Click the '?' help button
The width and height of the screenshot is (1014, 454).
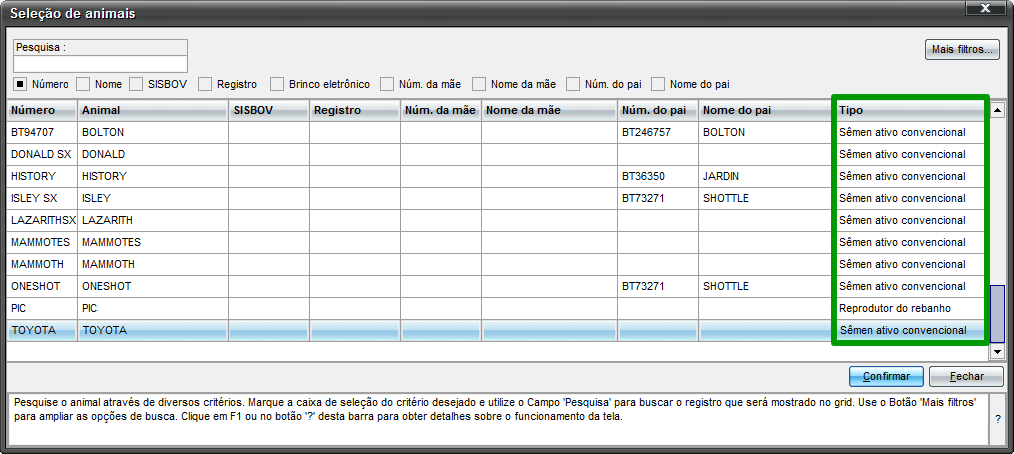tap(1000, 418)
